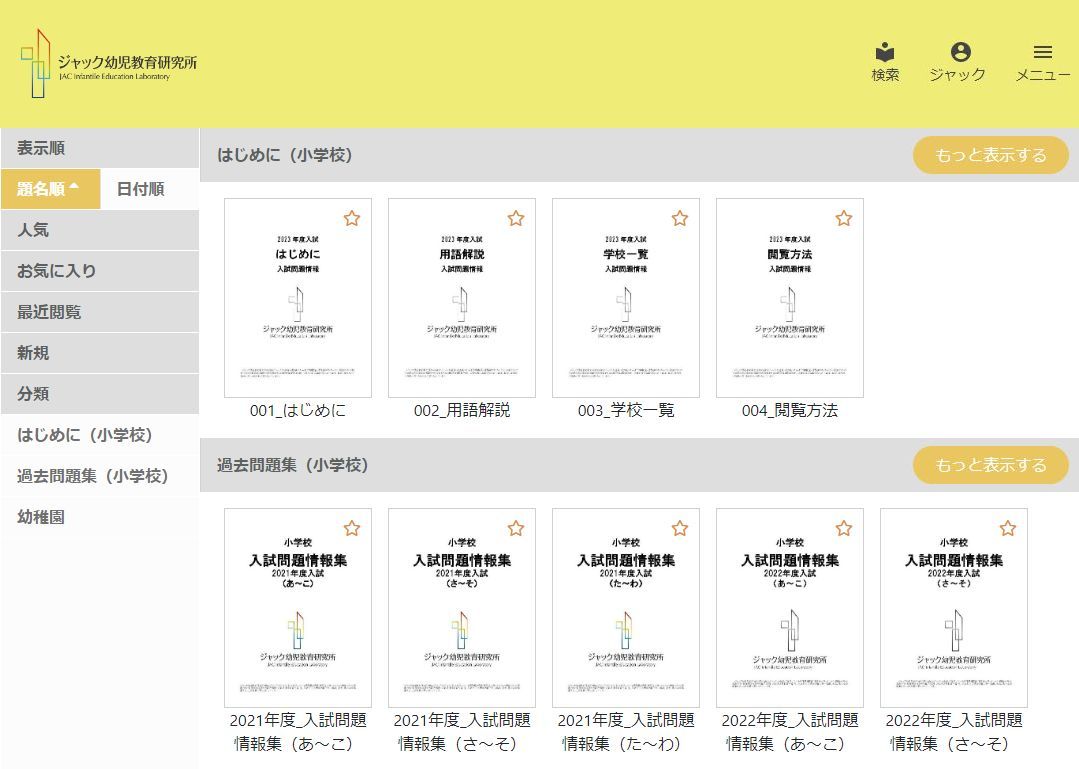Open the 幼稚園 category
This screenshot has width=1079, height=769.
coord(99,517)
